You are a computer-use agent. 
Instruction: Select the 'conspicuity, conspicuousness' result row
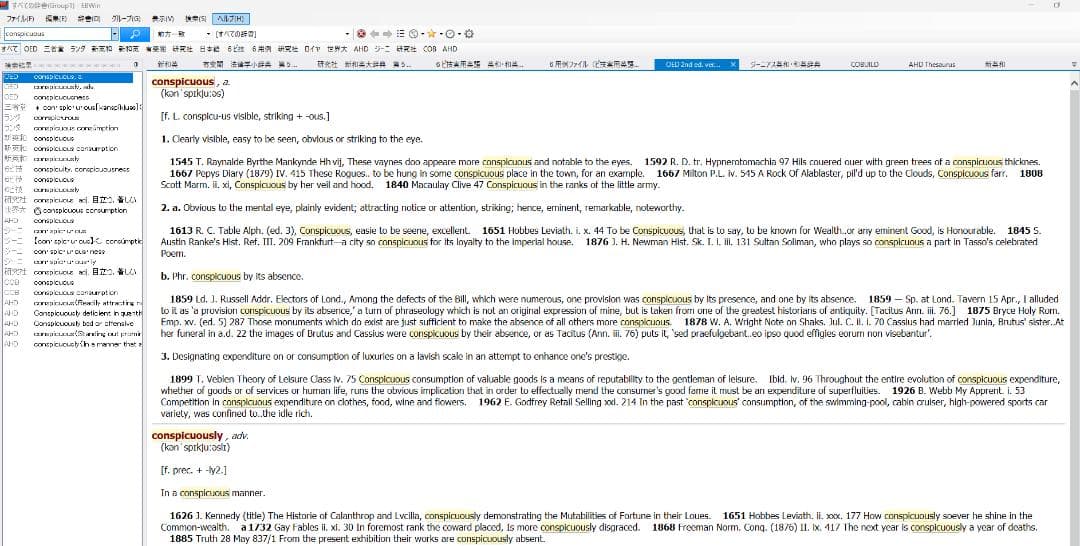coord(71,169)
